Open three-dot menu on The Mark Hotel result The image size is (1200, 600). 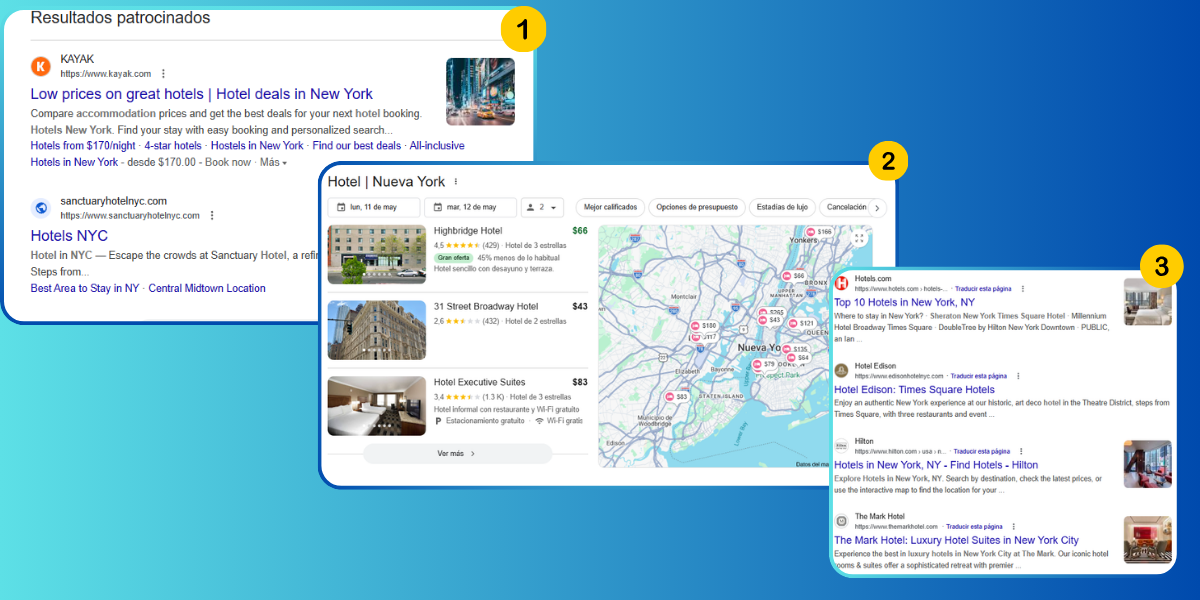1014,526
